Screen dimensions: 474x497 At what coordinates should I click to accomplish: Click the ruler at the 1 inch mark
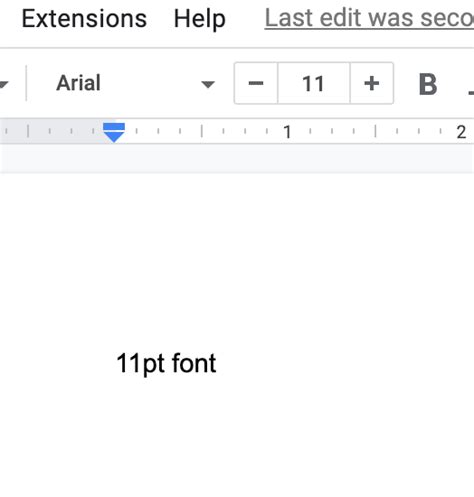tap(287, 132)
